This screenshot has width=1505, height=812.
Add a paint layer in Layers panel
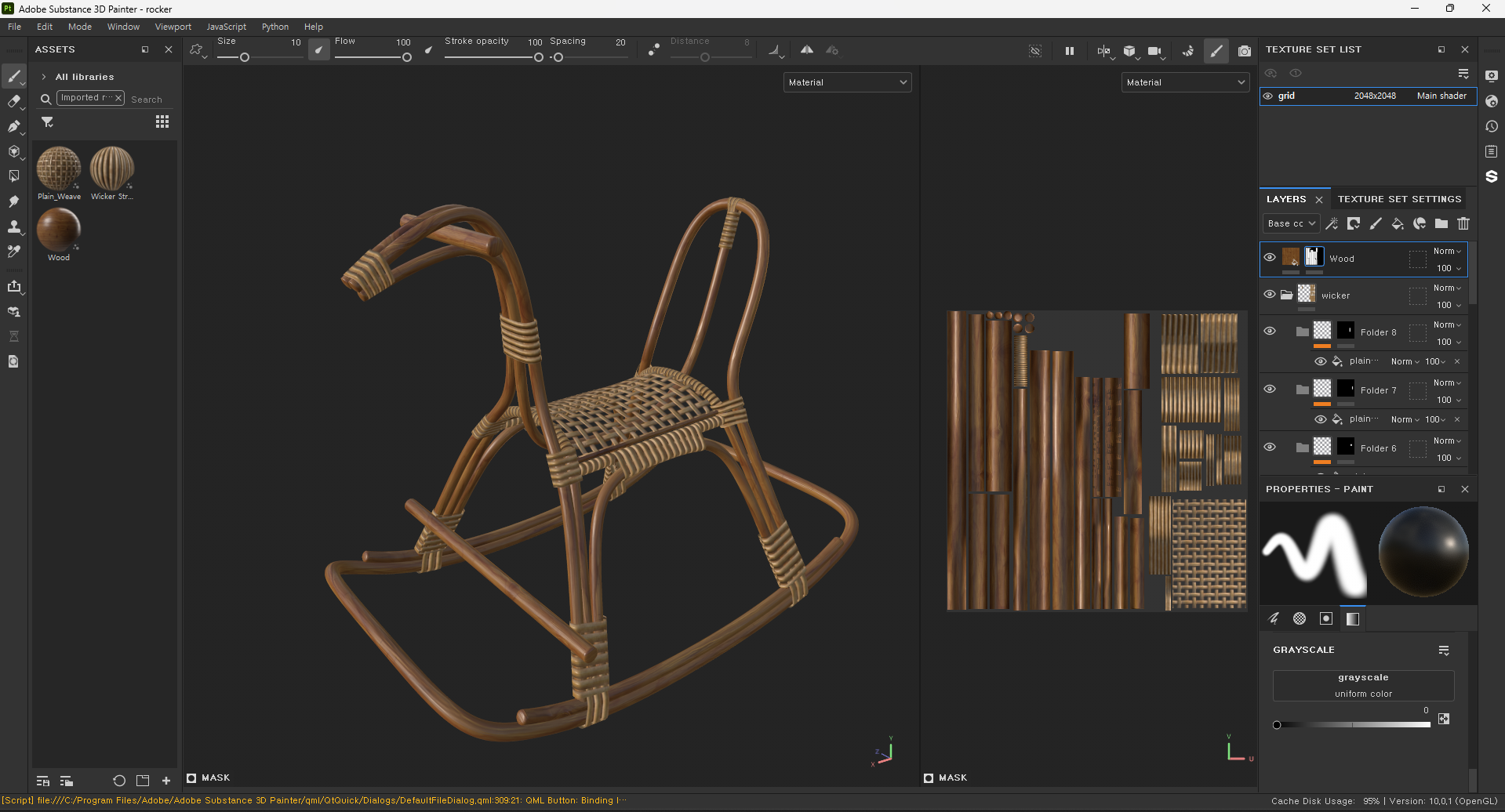pos(1376,223)
